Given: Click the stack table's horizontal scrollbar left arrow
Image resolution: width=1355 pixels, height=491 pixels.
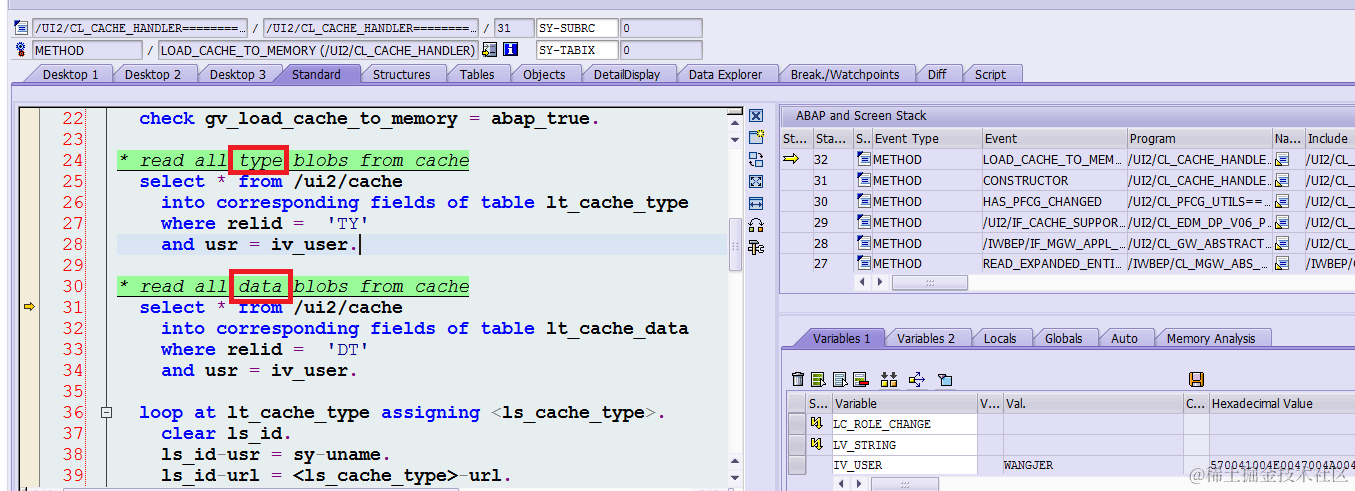Looking at the screenshot, I should 863,283.
